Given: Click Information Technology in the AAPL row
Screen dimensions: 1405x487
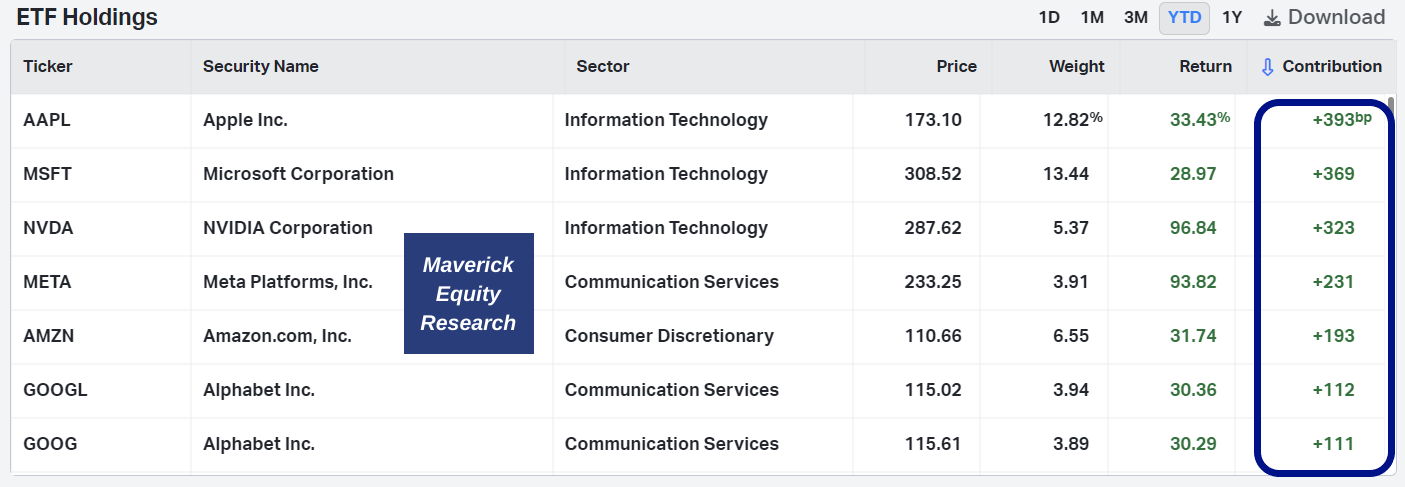Looking at the screenshot, I should 666,120.
